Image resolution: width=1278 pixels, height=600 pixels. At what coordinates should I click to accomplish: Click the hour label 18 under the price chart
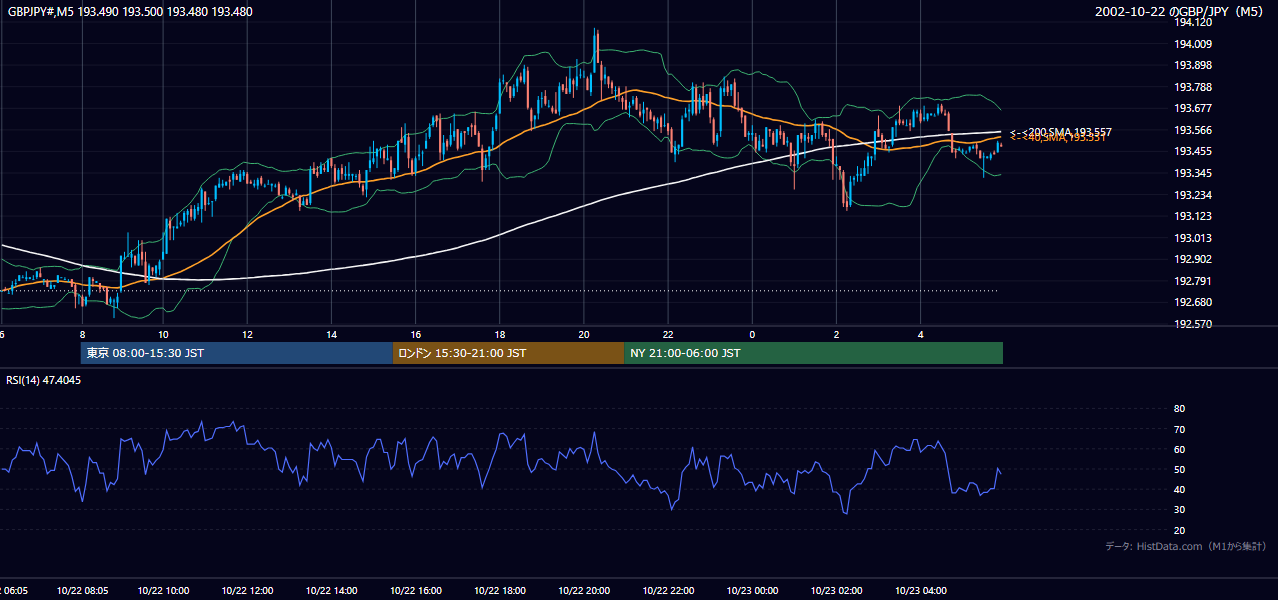coord(500,335)
